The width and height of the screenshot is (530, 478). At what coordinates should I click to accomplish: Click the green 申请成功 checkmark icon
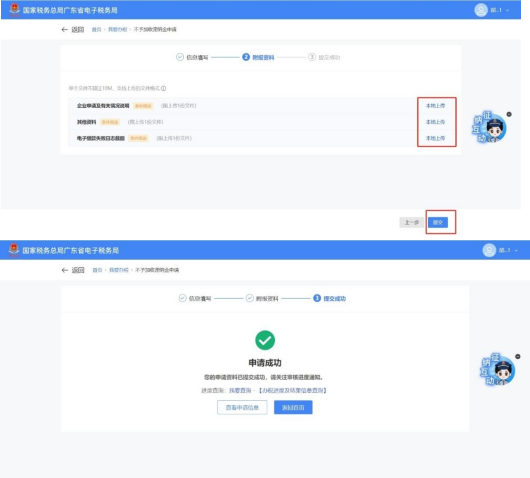pos(265,340)
